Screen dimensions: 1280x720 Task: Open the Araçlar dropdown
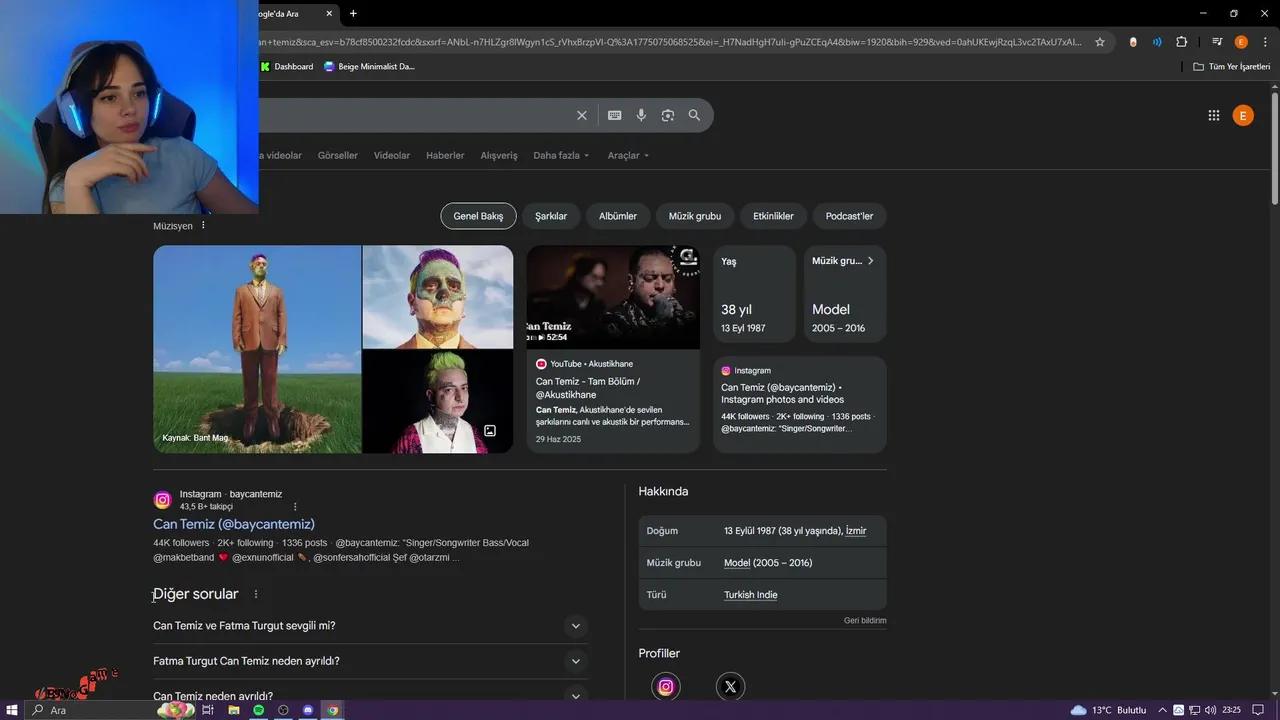point(628,155)
